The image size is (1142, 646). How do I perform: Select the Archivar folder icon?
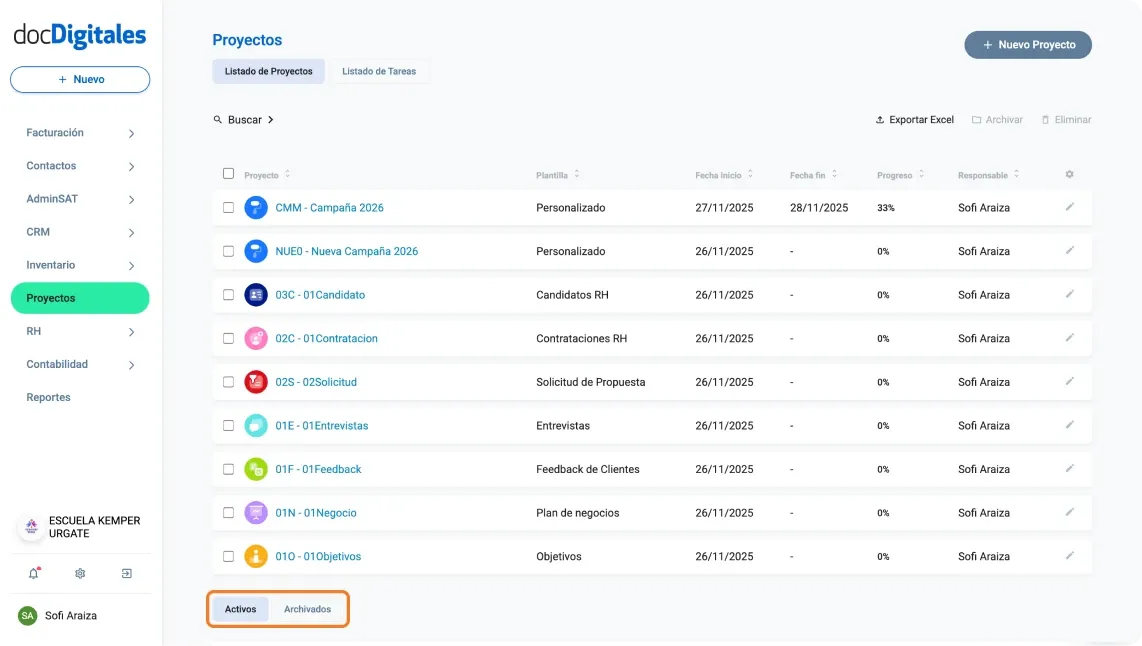point(974,119)
